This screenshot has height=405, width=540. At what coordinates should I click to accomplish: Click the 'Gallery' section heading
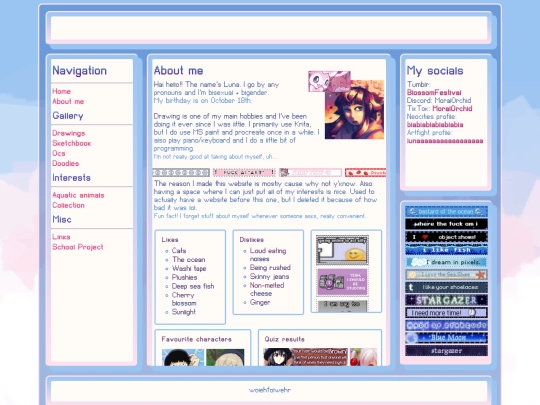[x=68, y=116]
